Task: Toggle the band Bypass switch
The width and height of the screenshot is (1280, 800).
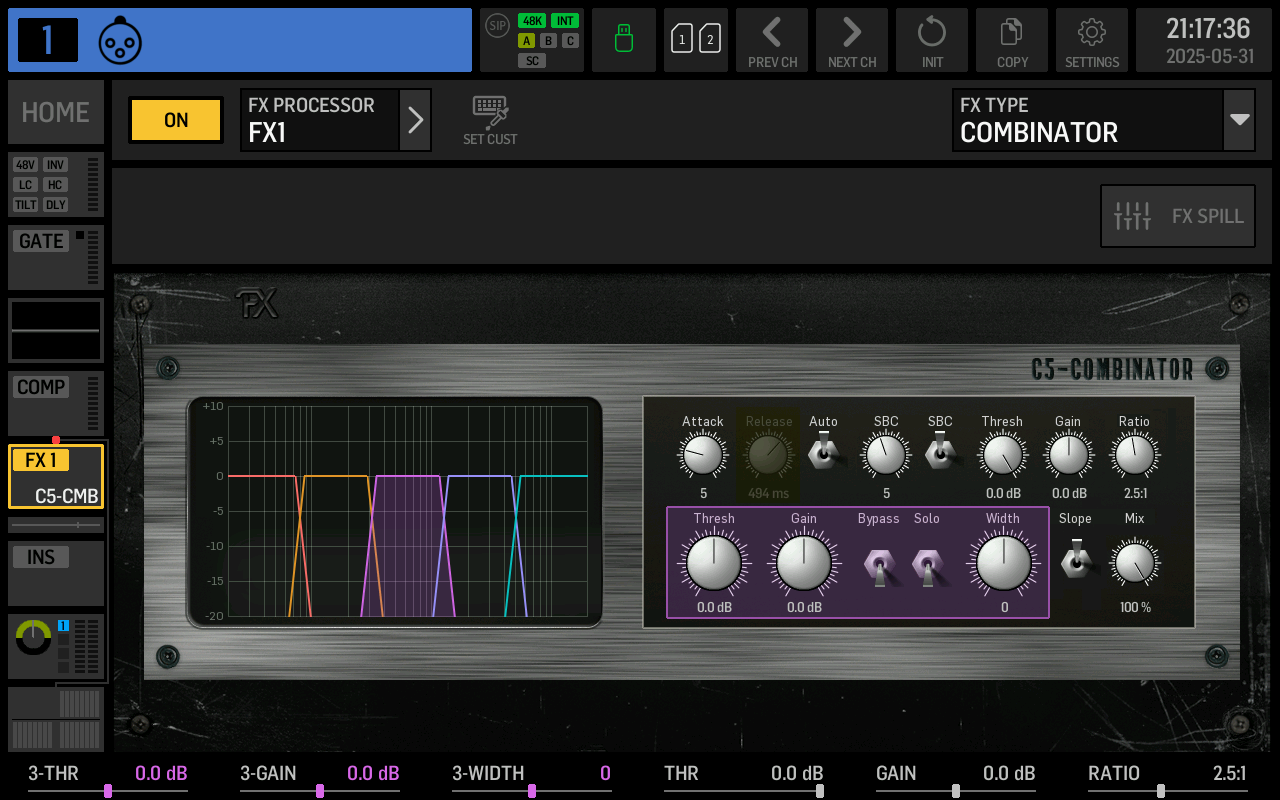Action: click(878, 566)
